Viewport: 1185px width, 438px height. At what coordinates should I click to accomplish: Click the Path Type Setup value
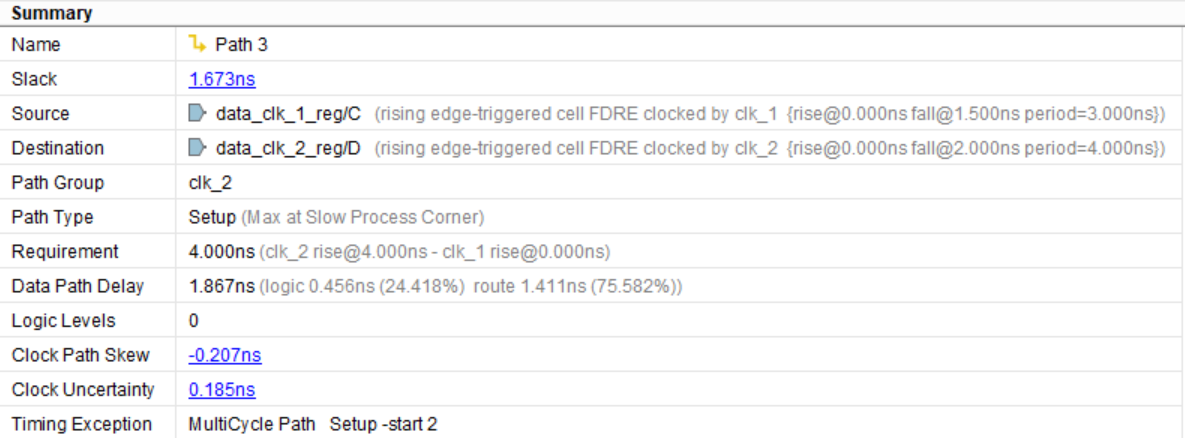point(210,217)
